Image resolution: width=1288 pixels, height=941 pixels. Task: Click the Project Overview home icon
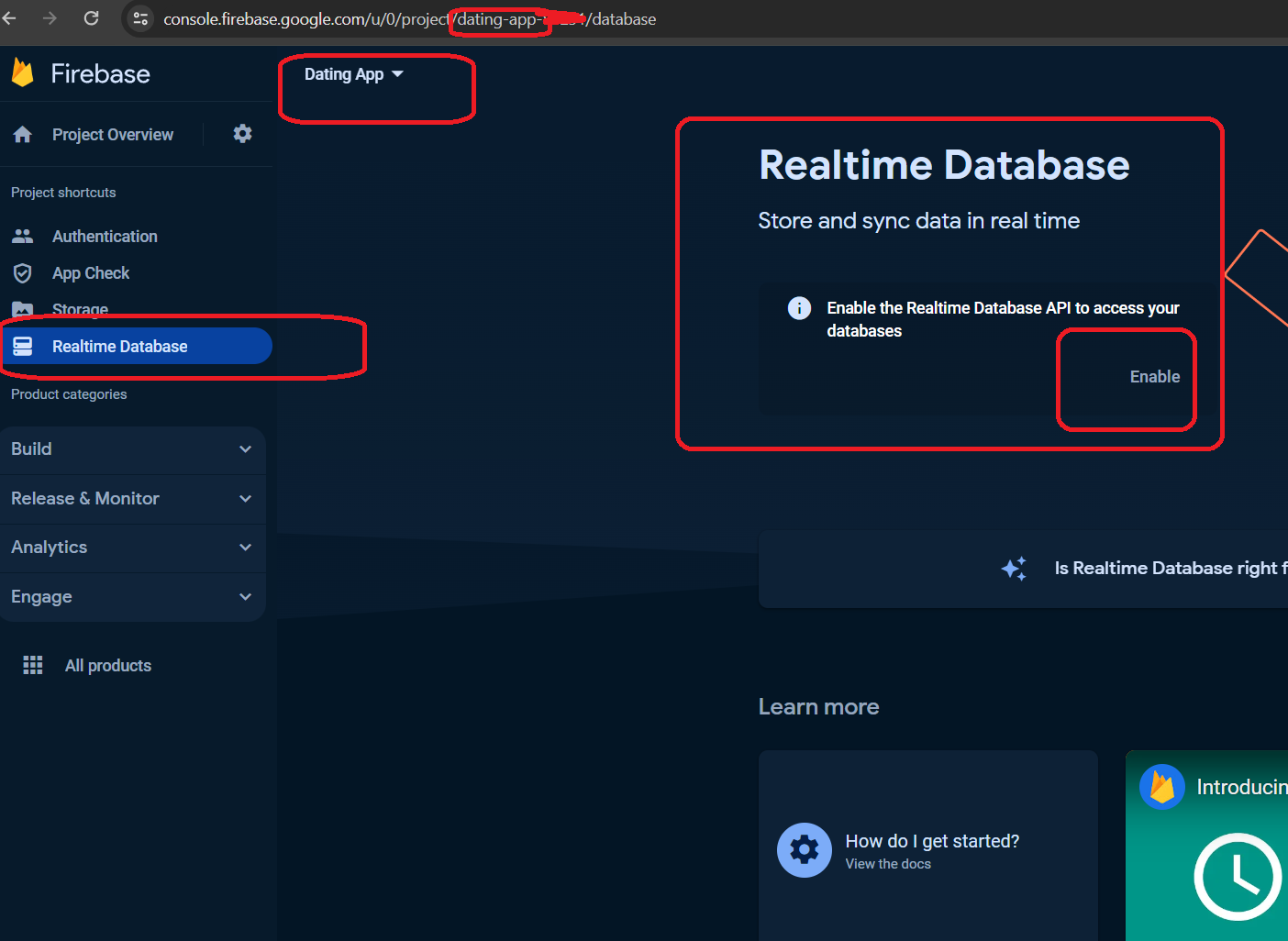coord(23,135)
